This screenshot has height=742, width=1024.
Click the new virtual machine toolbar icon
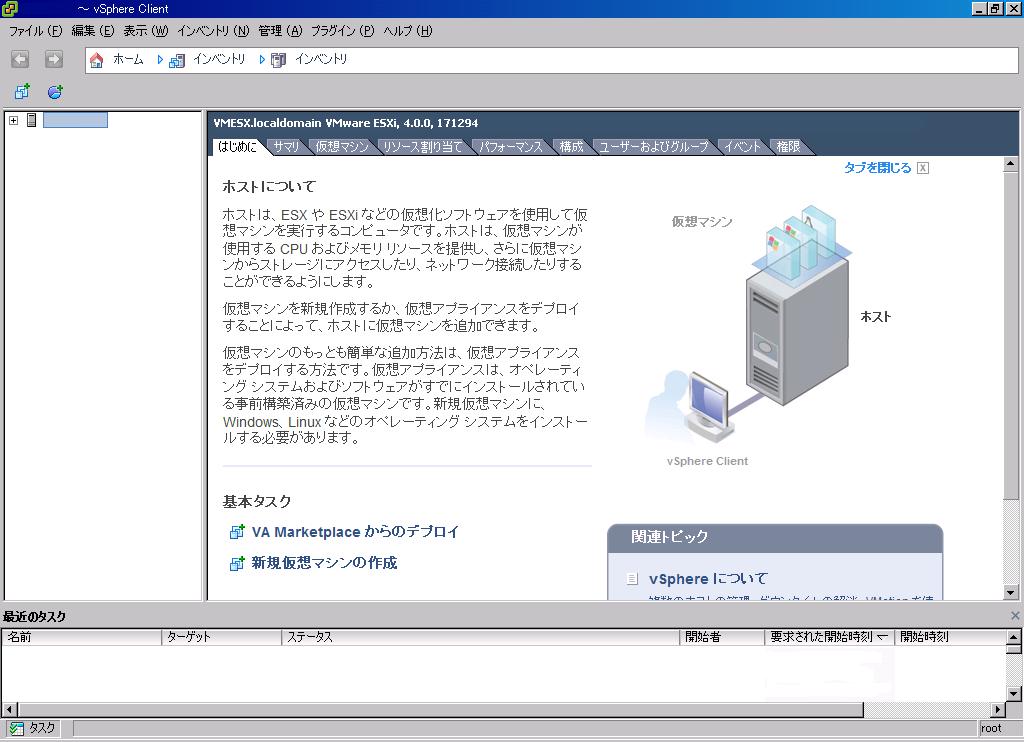[x=22, y=91]
